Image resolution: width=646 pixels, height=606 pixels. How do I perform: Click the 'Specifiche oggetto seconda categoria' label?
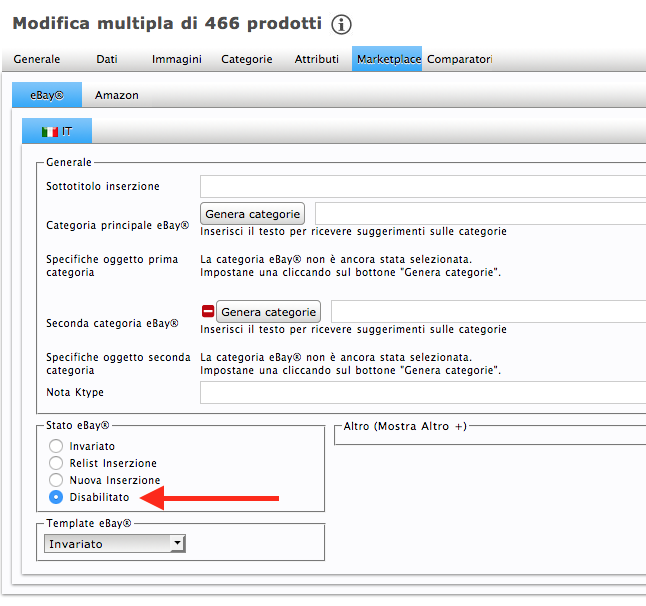tap(118, 364)
